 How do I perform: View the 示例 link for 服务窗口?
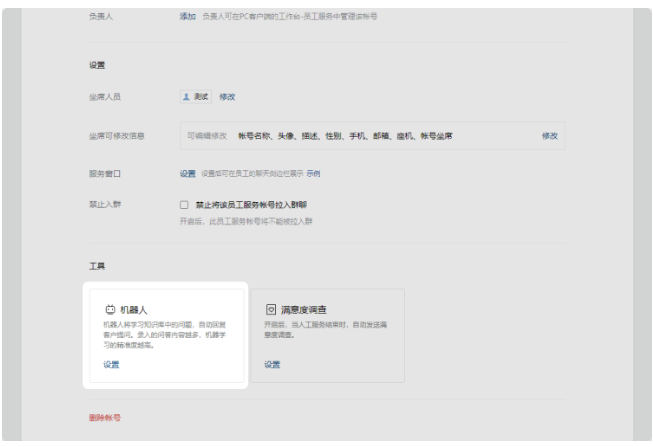tap(314, 174)
